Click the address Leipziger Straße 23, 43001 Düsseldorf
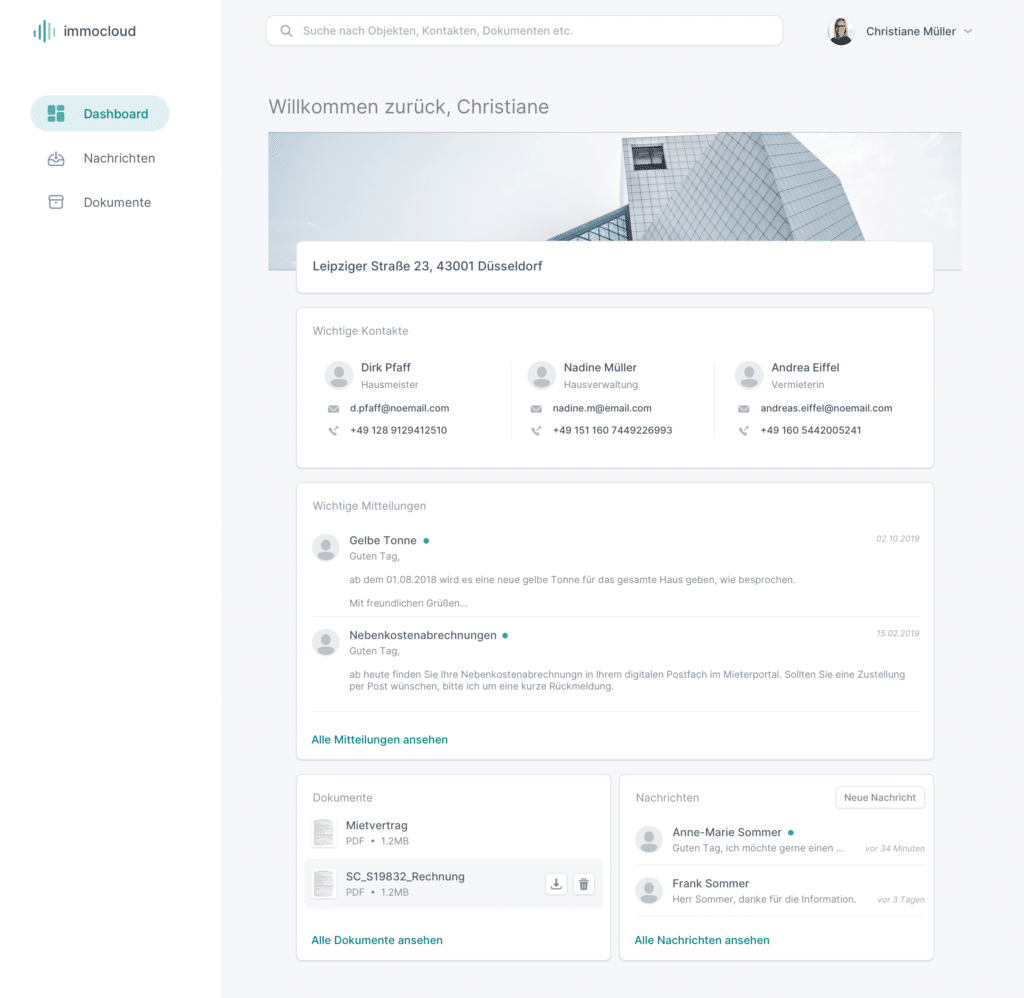1024x998 pixels. (427, 266)
